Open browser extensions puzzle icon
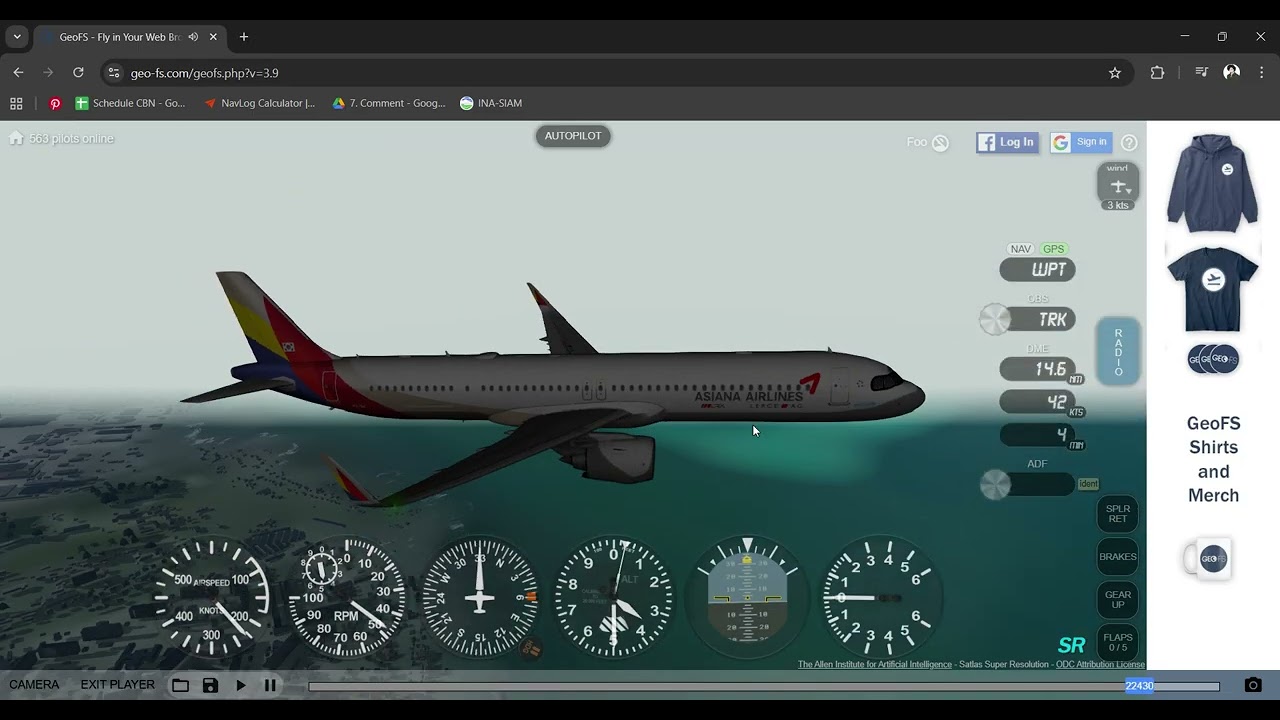Screen dimensions: 1280x720 tap(1157, 72)
